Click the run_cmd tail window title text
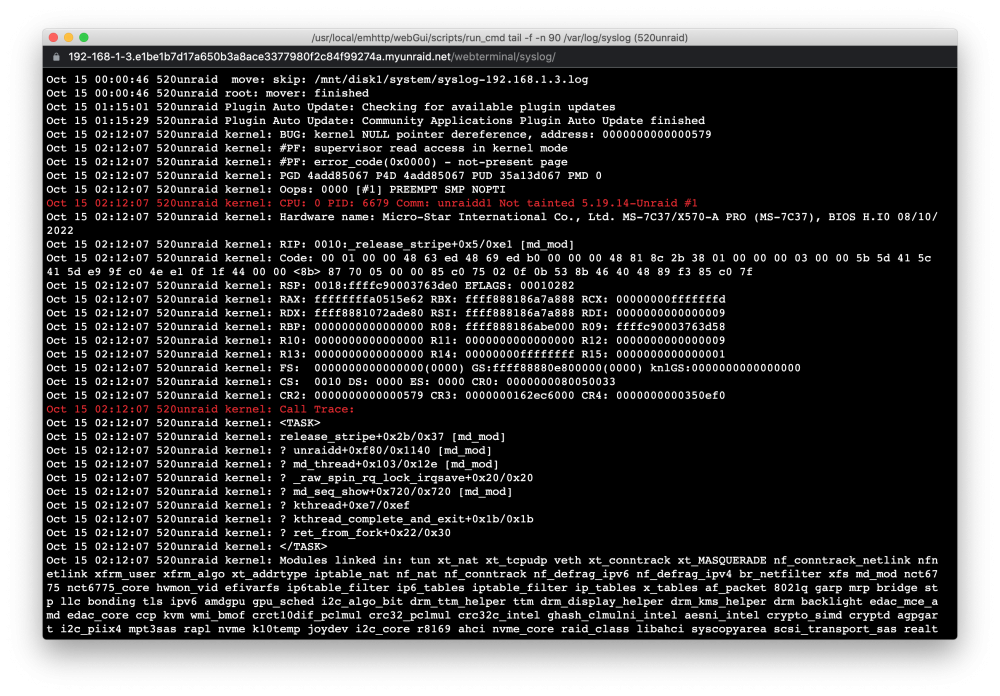The image size is (1000, 696). coord(499,38)
